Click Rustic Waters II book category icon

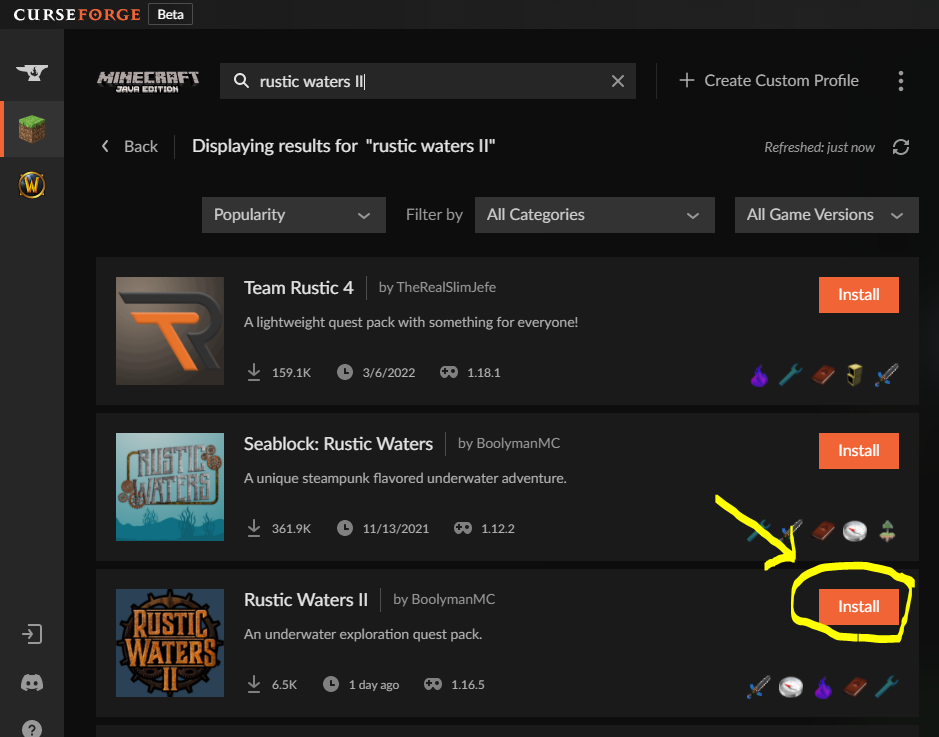click(x=855, y=687)
